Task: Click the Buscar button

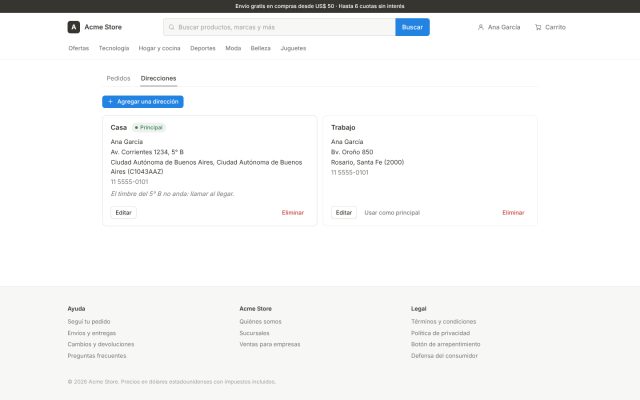Action: (x=412, y=27)
